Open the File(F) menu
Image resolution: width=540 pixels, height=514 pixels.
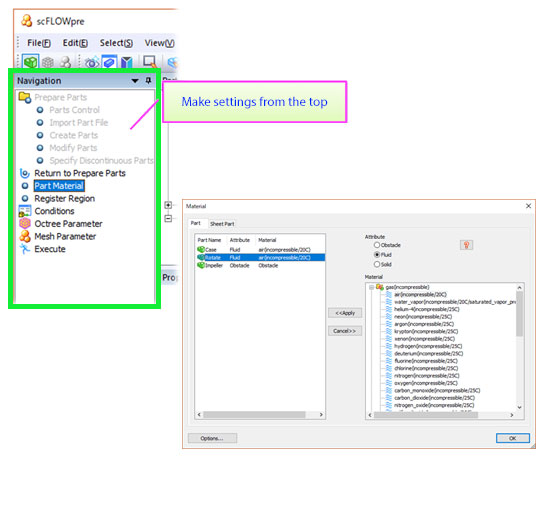click(x=39, y=43)
